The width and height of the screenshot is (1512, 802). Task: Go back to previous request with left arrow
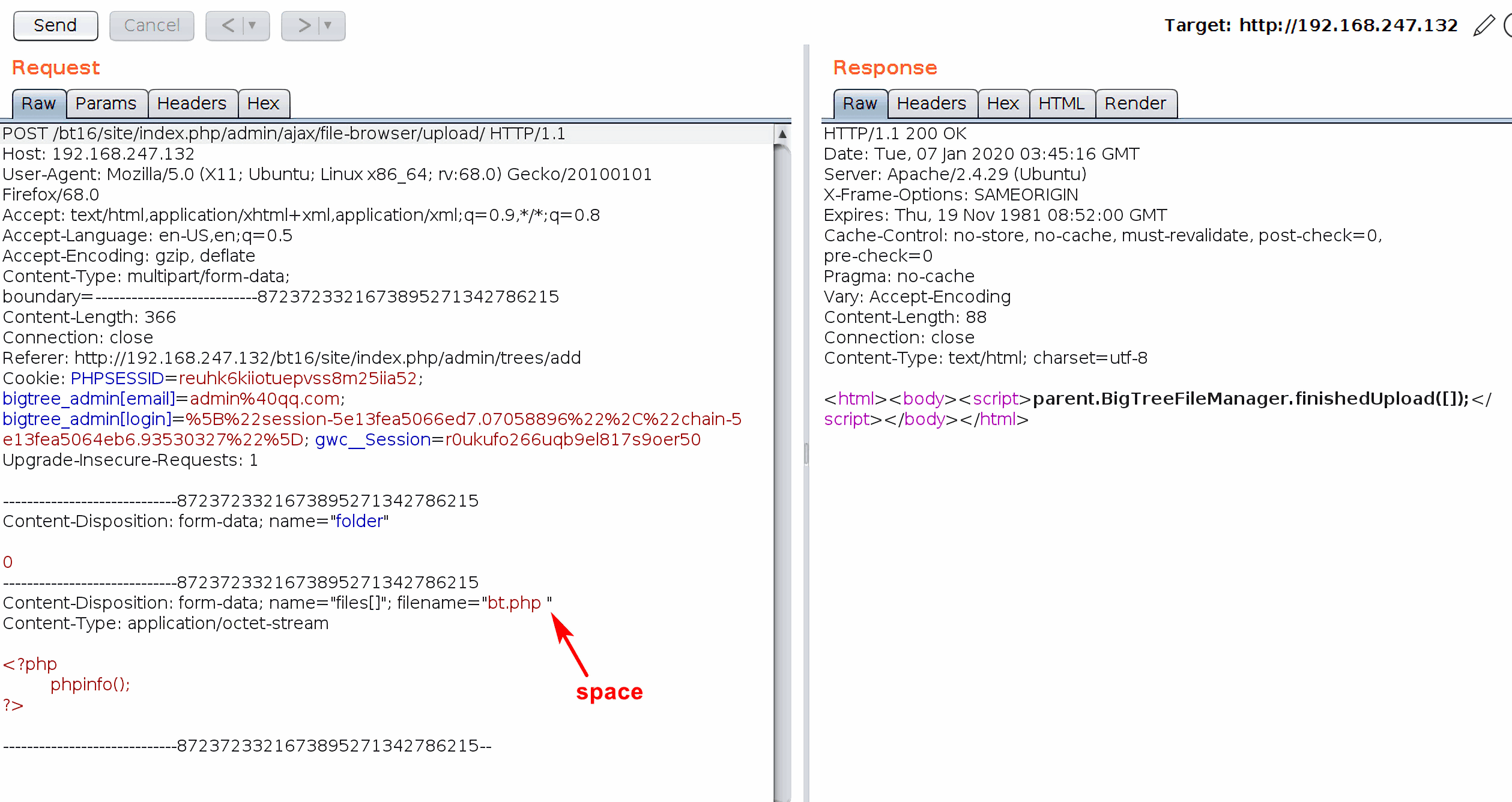[x=228, y=26]
